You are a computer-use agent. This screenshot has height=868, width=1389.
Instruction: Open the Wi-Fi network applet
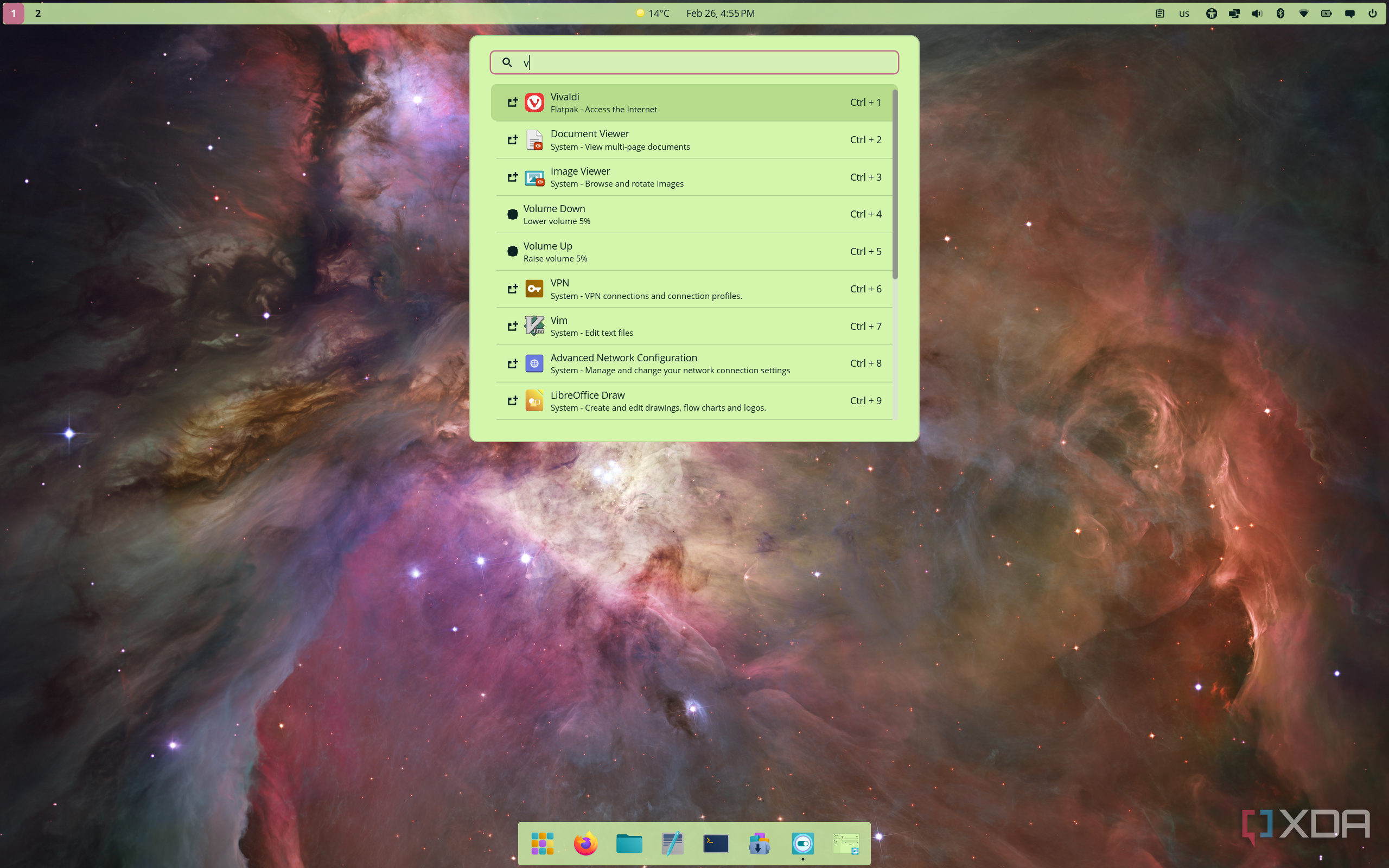click(x=1303, y=13)
